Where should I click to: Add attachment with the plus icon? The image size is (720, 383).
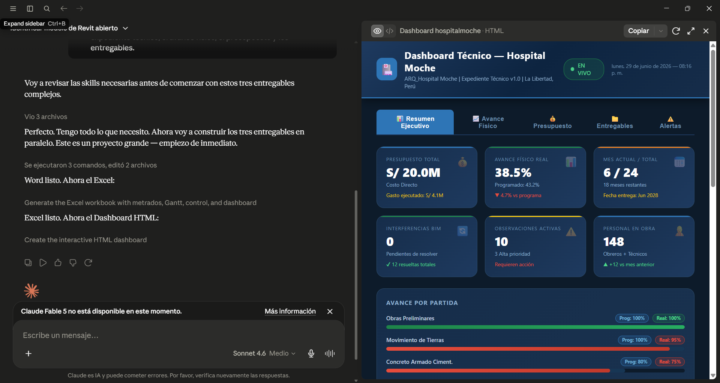point(28,353)
